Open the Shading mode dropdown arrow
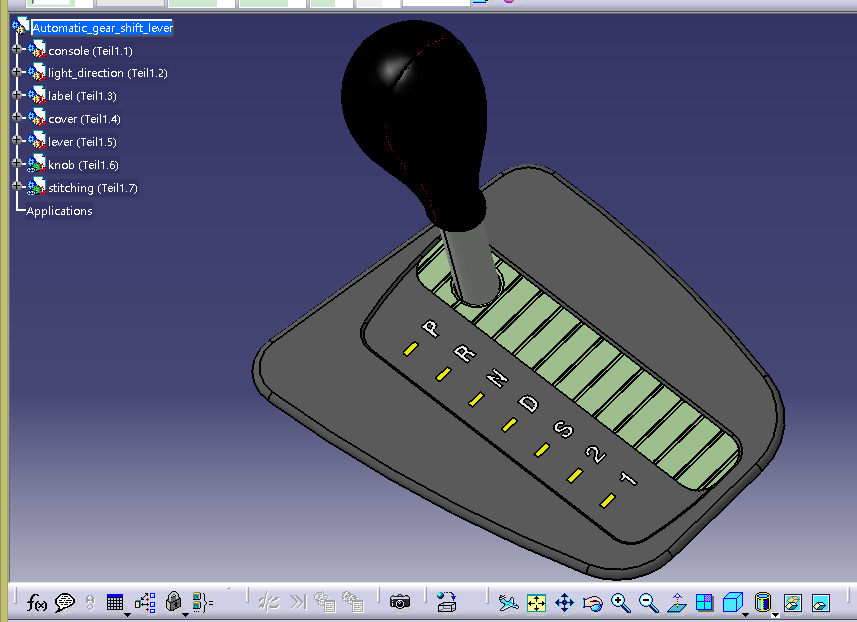 point(775,615)
